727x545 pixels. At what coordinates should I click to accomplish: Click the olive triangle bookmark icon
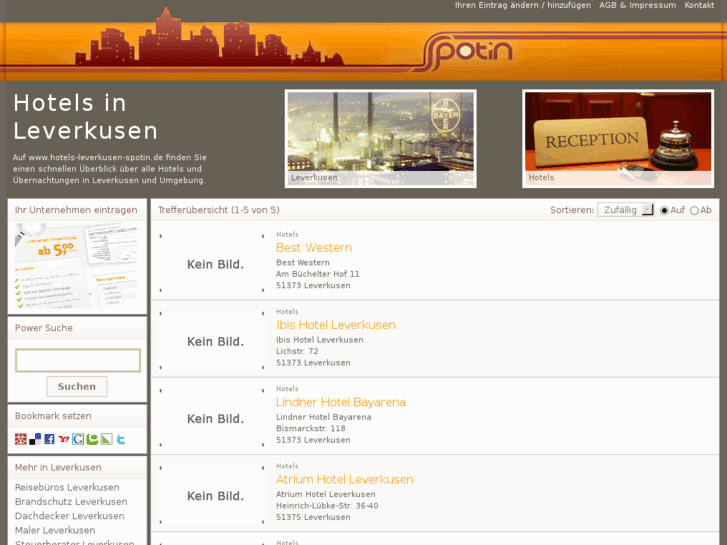click(x=107, y=439)
